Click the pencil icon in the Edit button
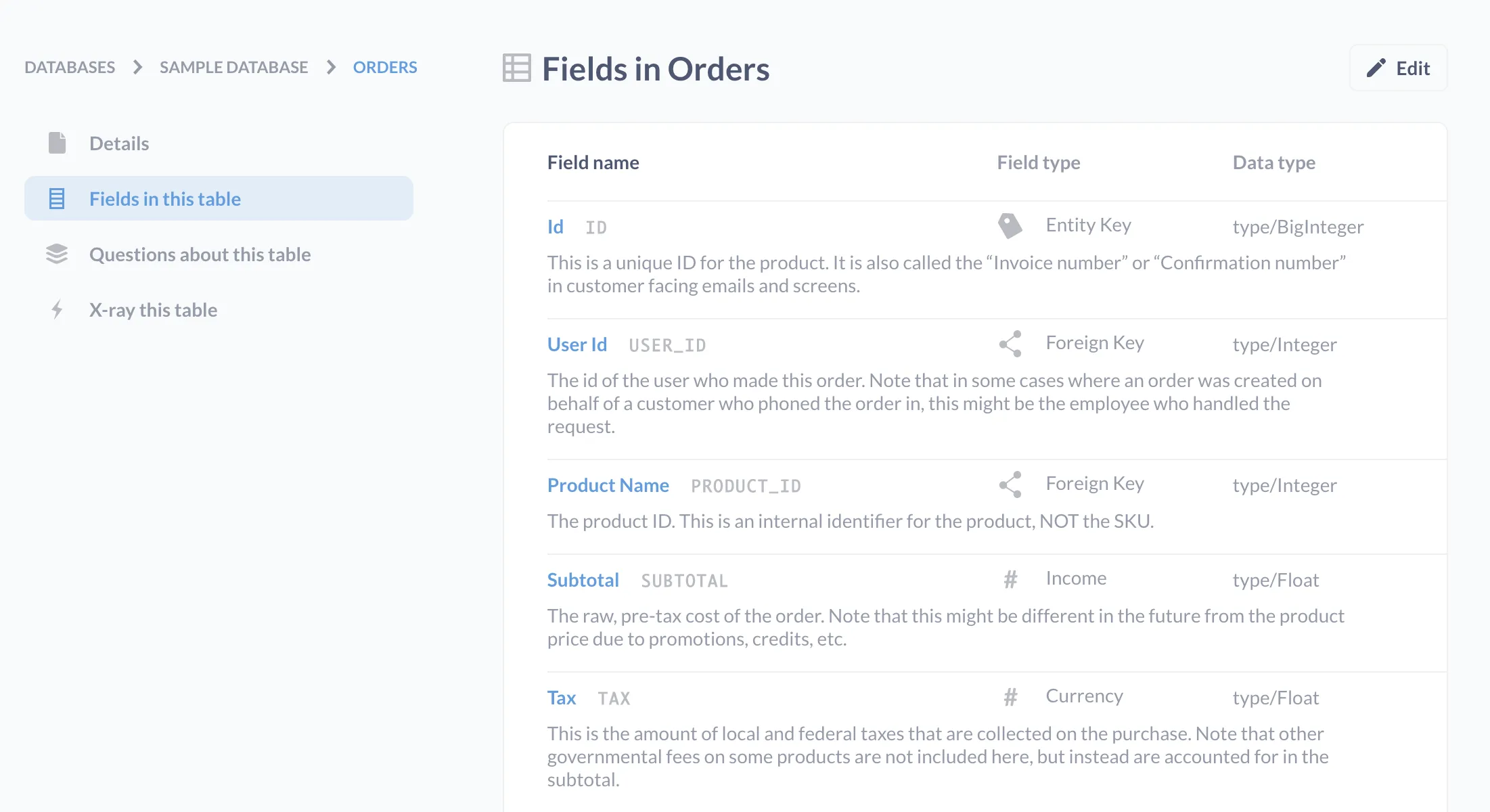The height and width of the screenshot is (812, 1490). click(x=1376, y=68)
